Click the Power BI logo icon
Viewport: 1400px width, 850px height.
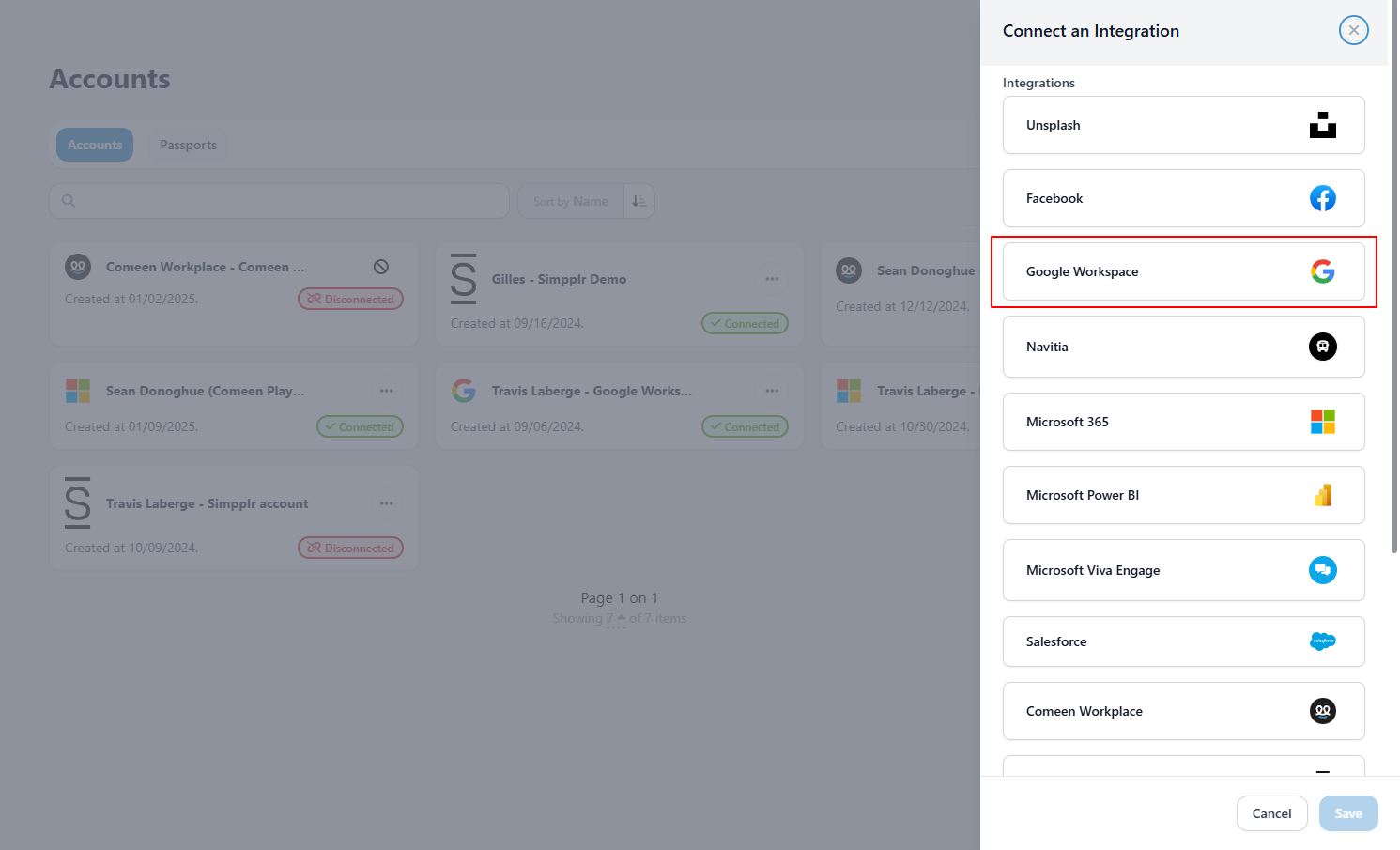click(1322, 495)
